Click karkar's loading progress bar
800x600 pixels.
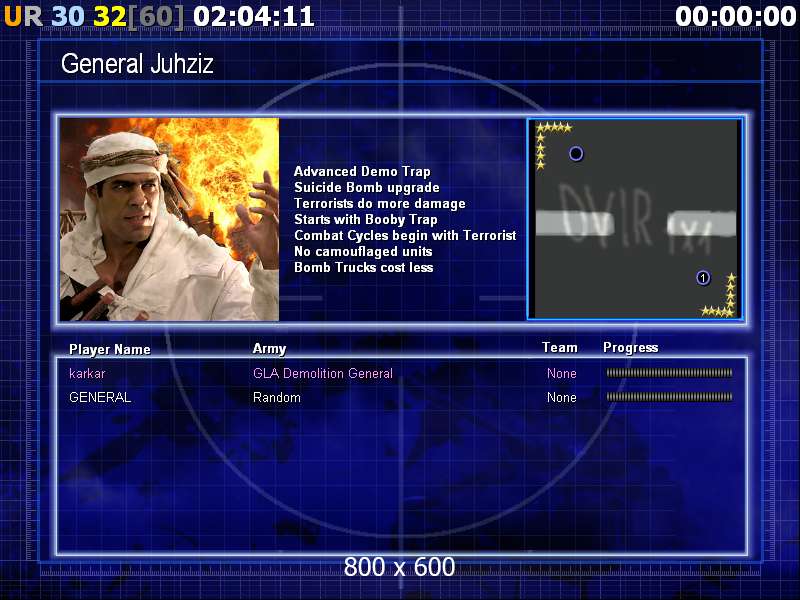(669, 373)
